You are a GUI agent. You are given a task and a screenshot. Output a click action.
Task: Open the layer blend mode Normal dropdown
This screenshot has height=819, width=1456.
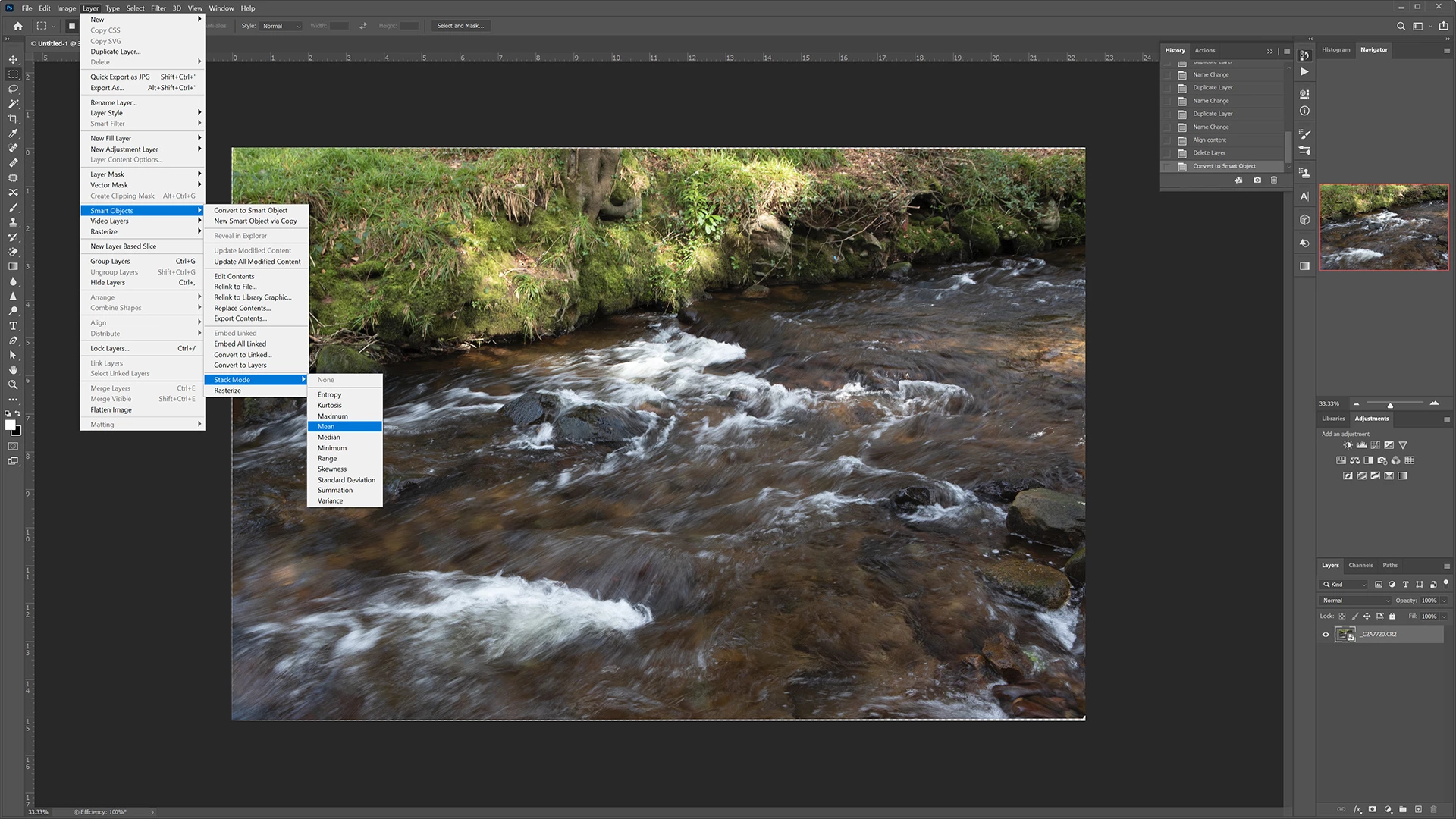[1356, 601]
